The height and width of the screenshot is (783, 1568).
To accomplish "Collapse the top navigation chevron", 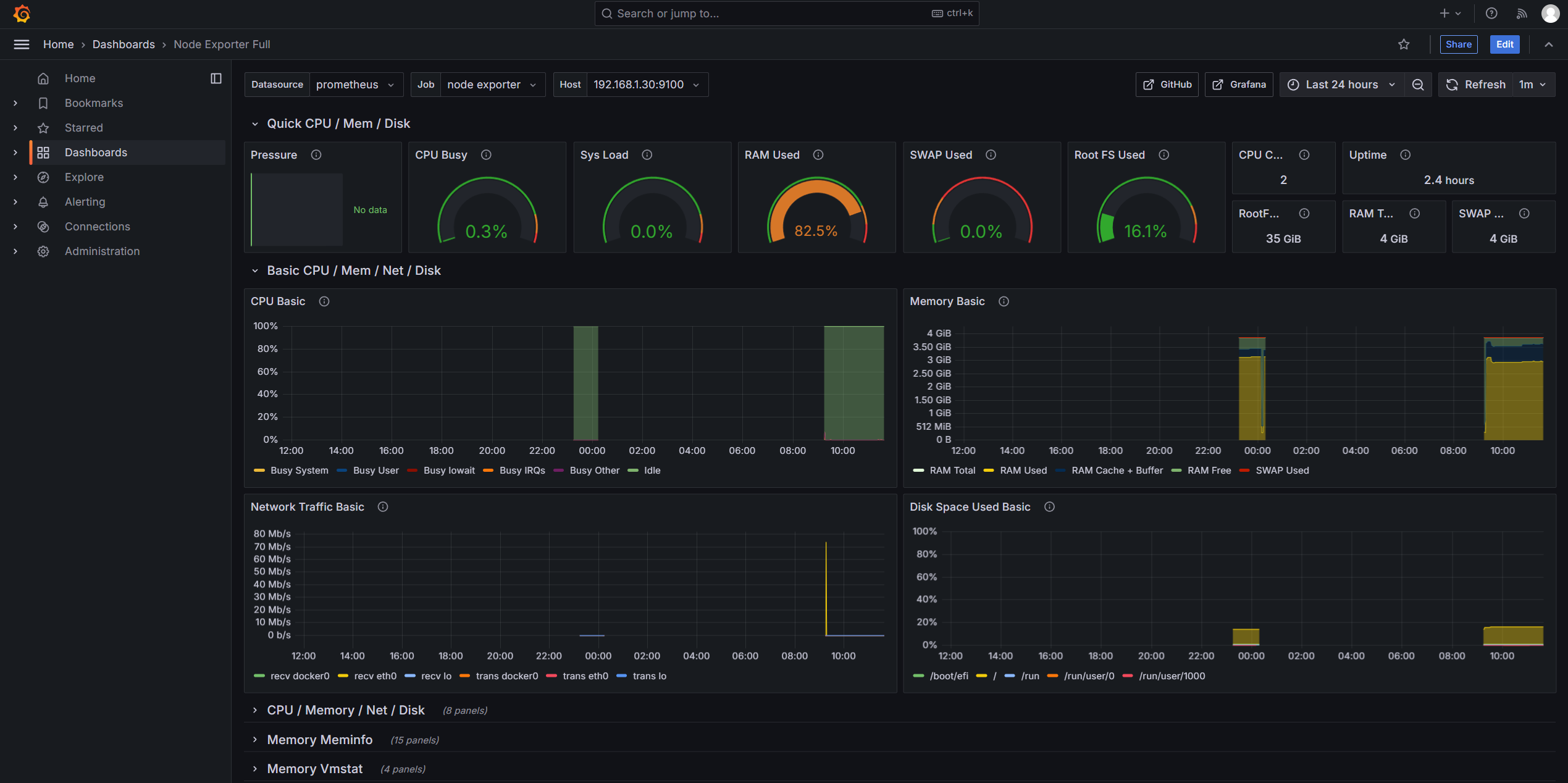I will tap(1548, 44).
